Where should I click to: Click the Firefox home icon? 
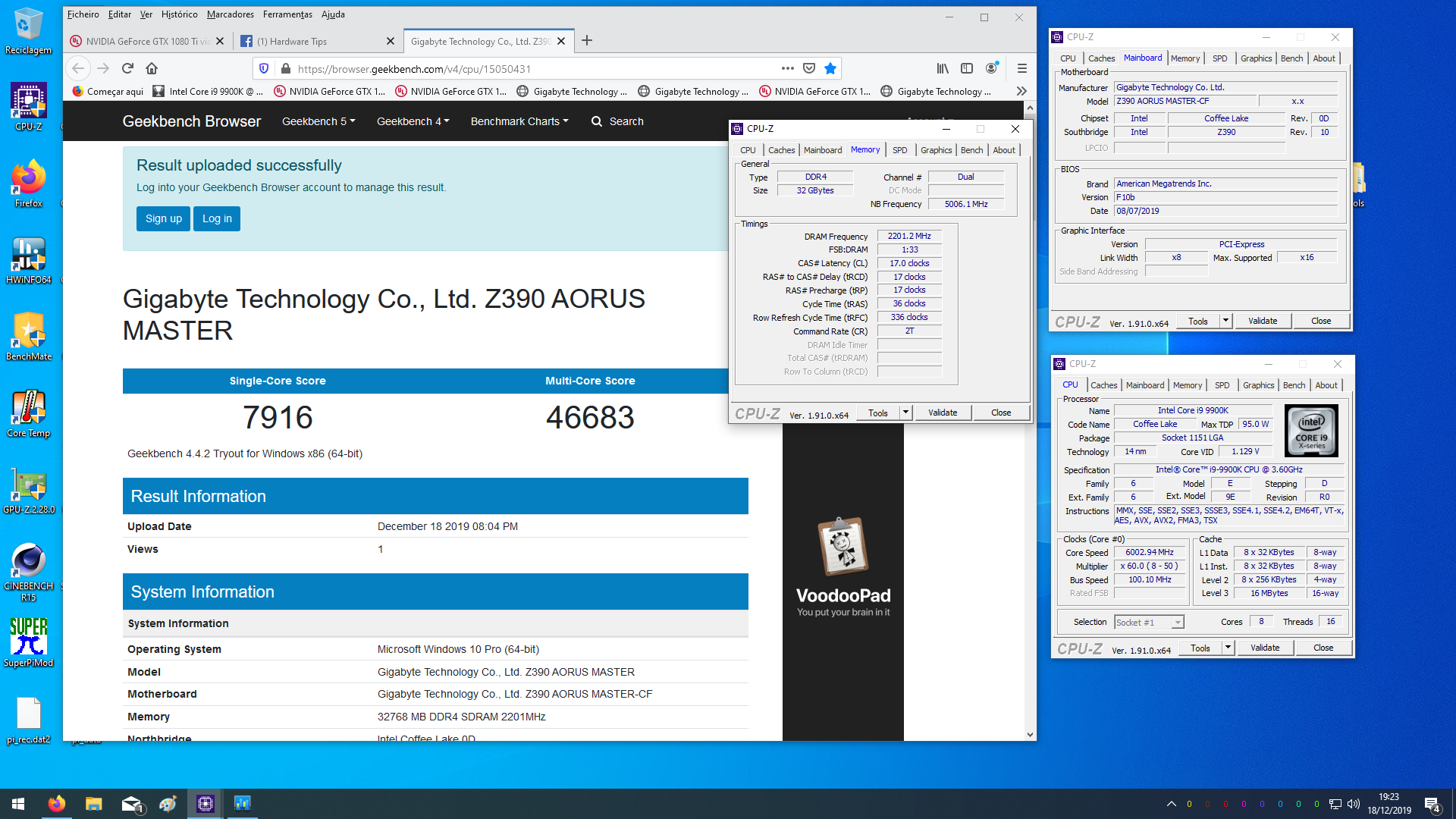pos(152,68)
